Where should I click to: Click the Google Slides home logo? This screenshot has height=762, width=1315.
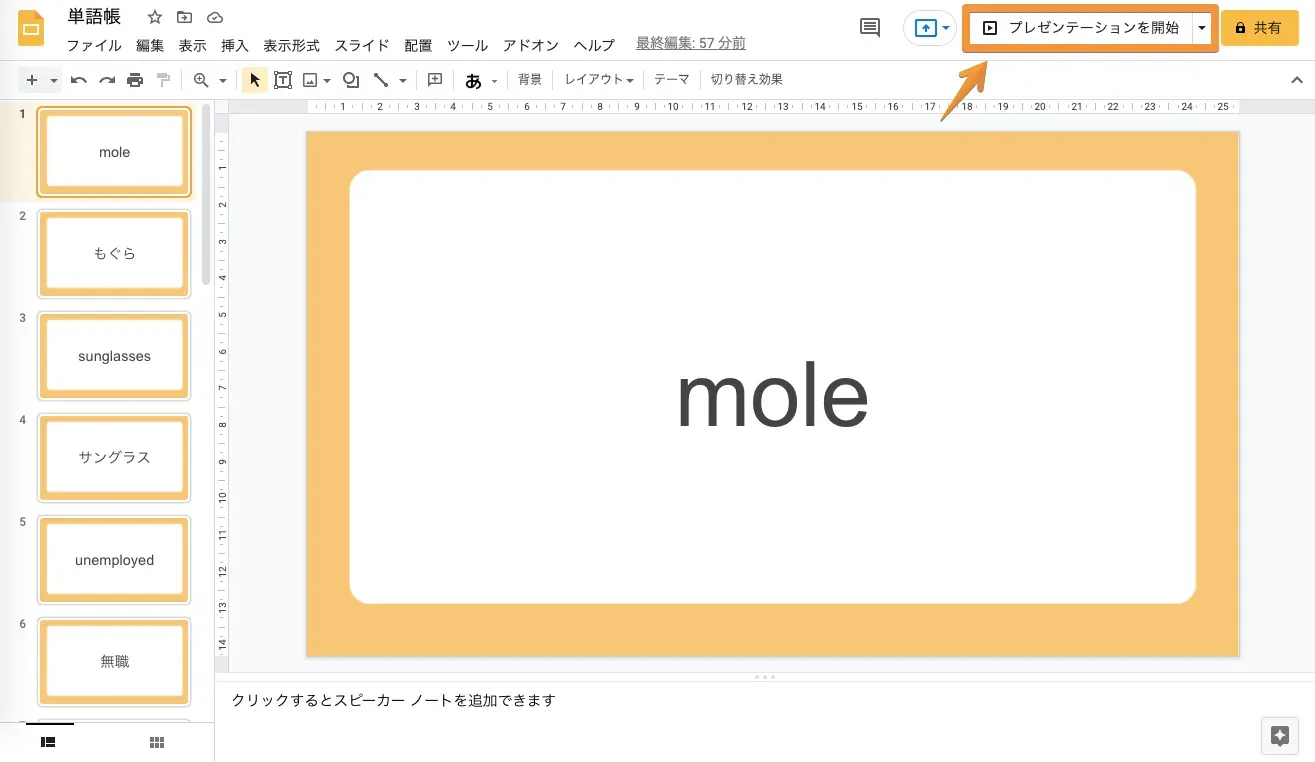tap(31, 29)
